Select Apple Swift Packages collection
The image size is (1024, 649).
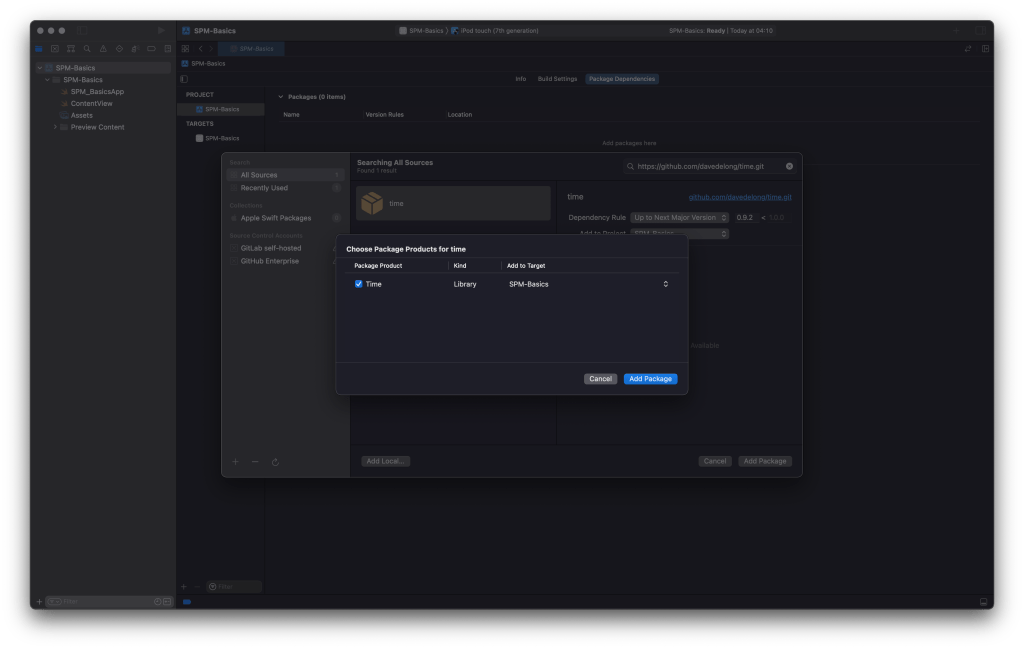(275, 218)
